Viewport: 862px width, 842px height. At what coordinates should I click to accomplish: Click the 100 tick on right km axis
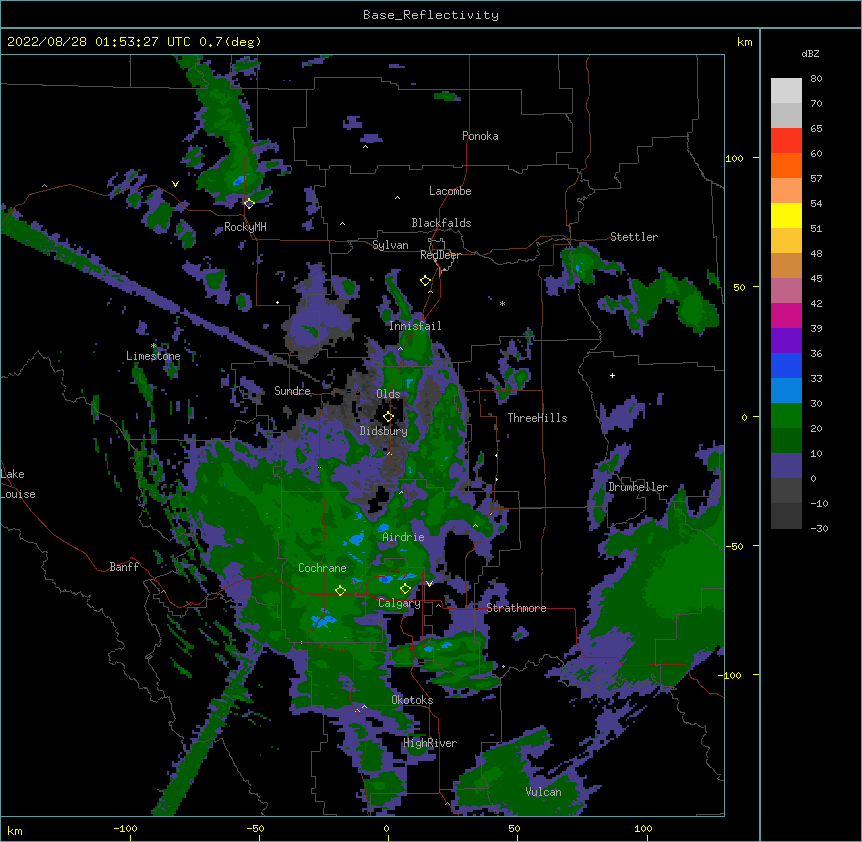(x=734, y=158)
